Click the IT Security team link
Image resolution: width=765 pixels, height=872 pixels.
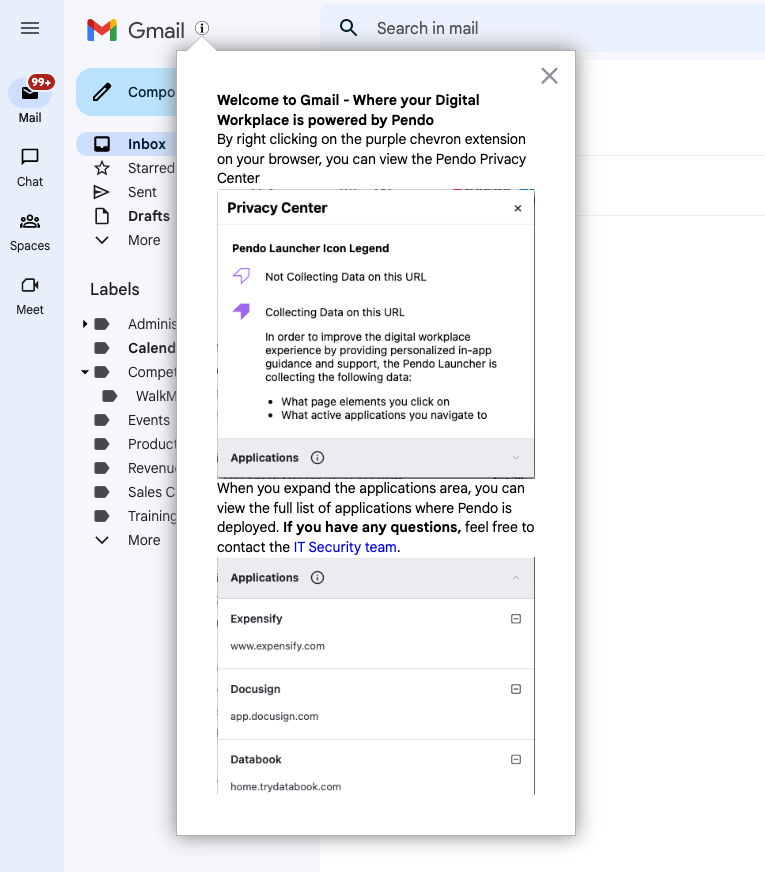[345, 547]
